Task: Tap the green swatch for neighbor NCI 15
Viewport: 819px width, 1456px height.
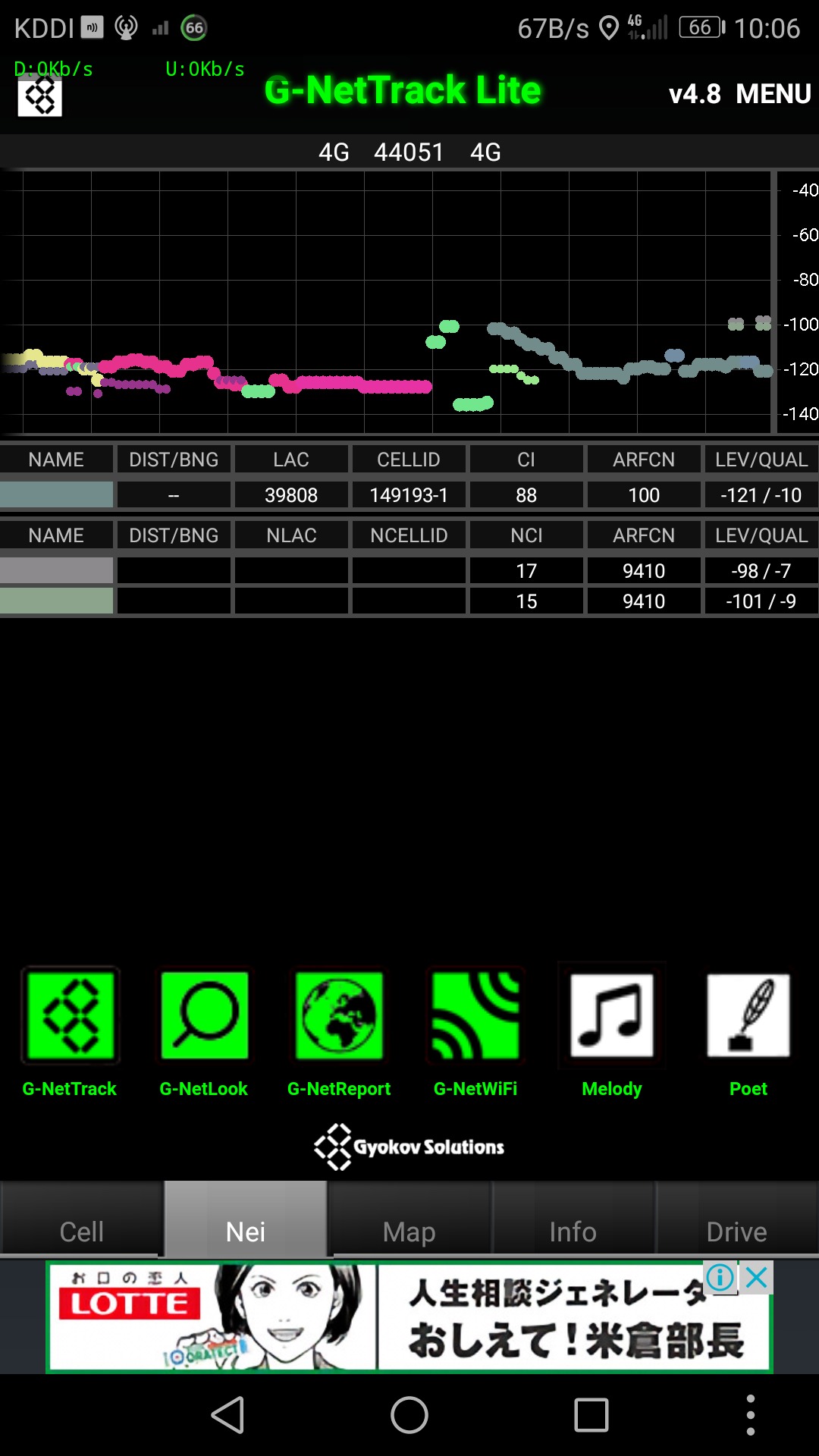Action: point(57,601)
